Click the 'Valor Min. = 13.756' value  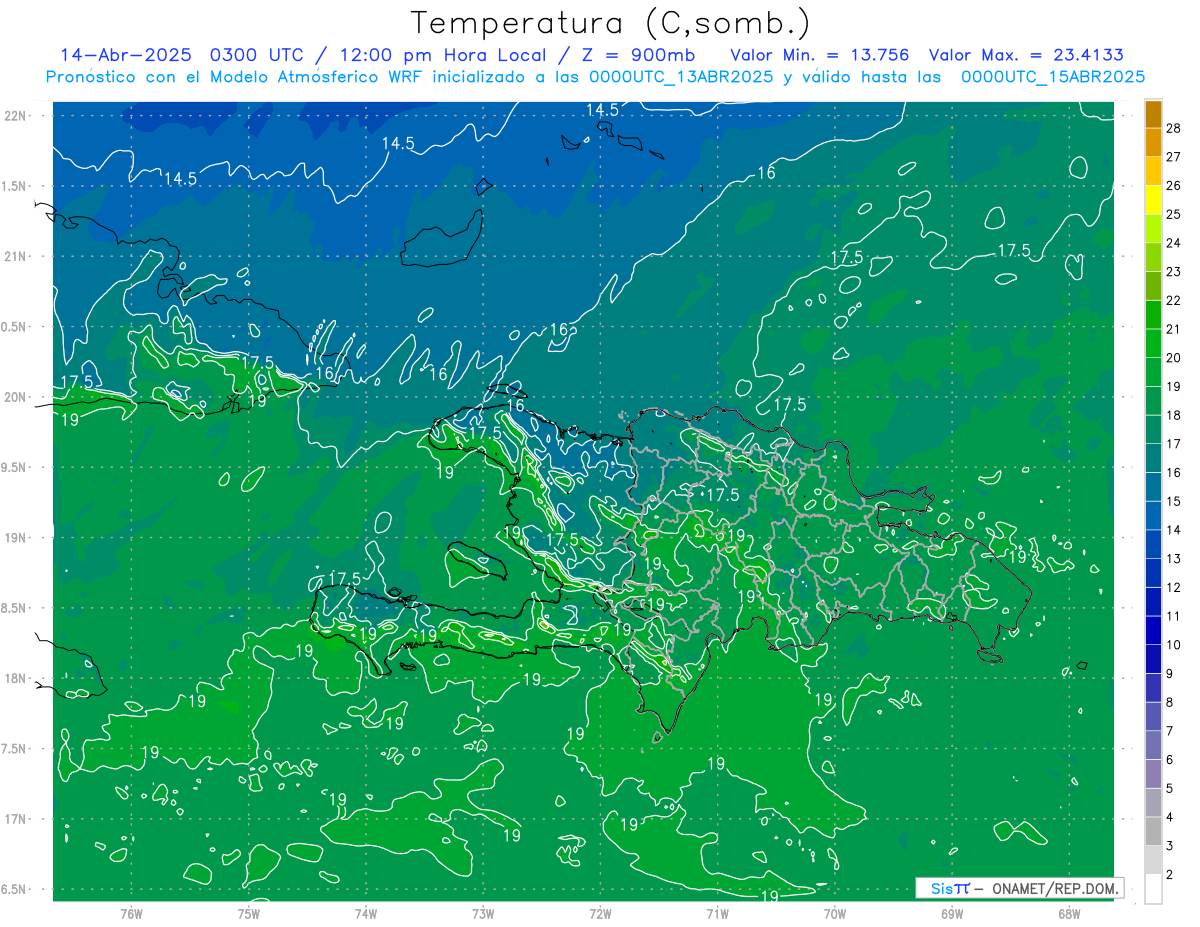tap(820, 55)
